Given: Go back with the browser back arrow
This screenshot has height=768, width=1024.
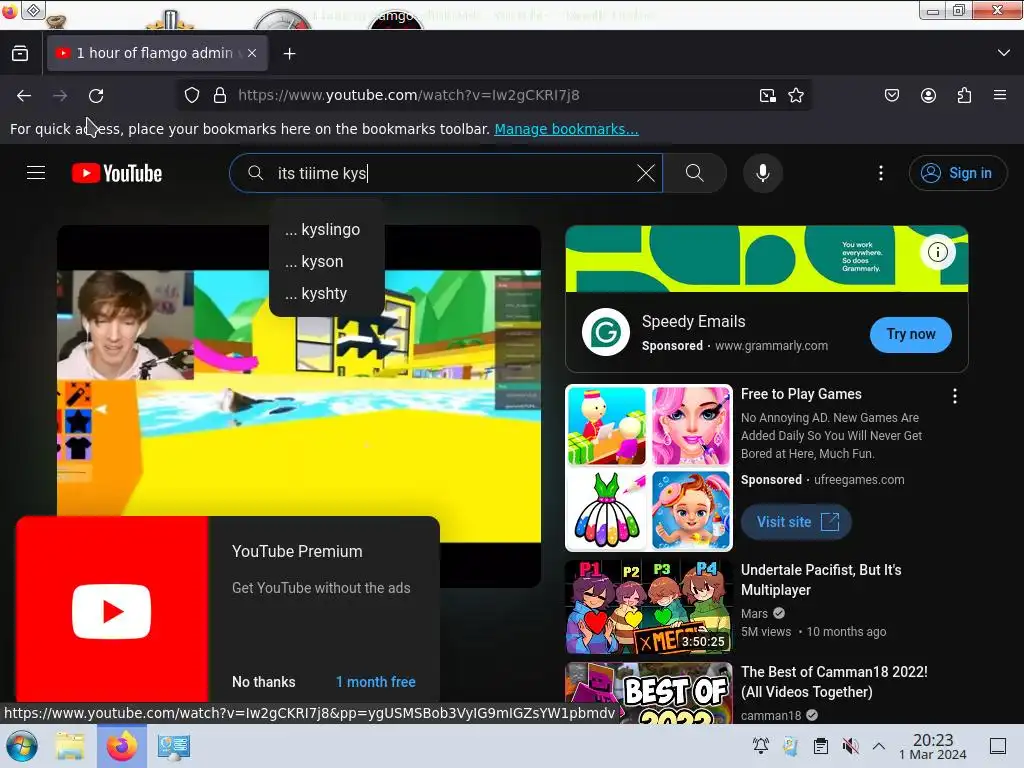Looking at the screenshot, I should click(24, 96).
